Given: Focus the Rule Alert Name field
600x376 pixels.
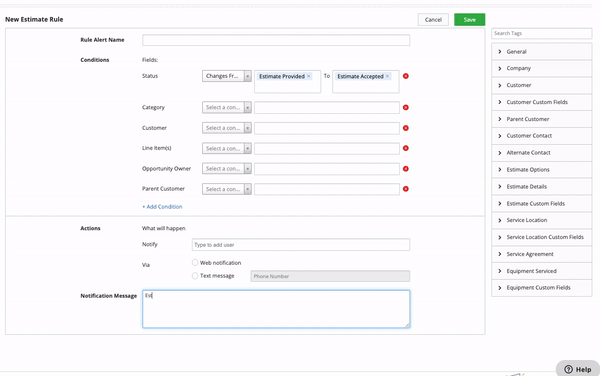Looking at the screenshot, I should 276,40.
